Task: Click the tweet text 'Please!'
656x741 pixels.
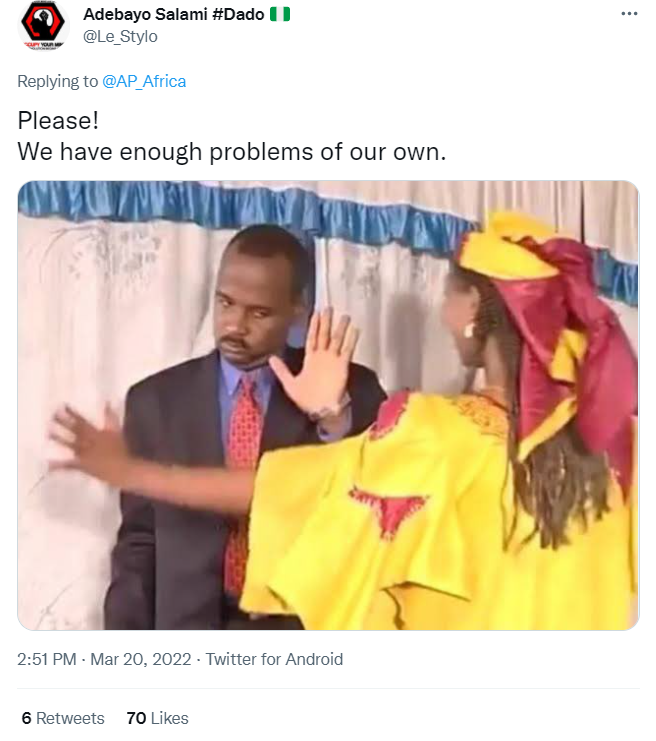Action: [58, 120]
